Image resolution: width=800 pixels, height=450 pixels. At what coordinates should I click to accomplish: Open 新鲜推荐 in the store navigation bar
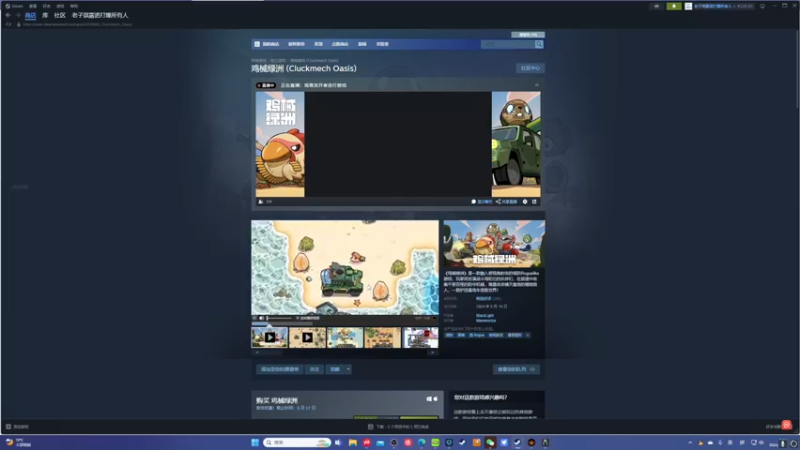[296, 44]
